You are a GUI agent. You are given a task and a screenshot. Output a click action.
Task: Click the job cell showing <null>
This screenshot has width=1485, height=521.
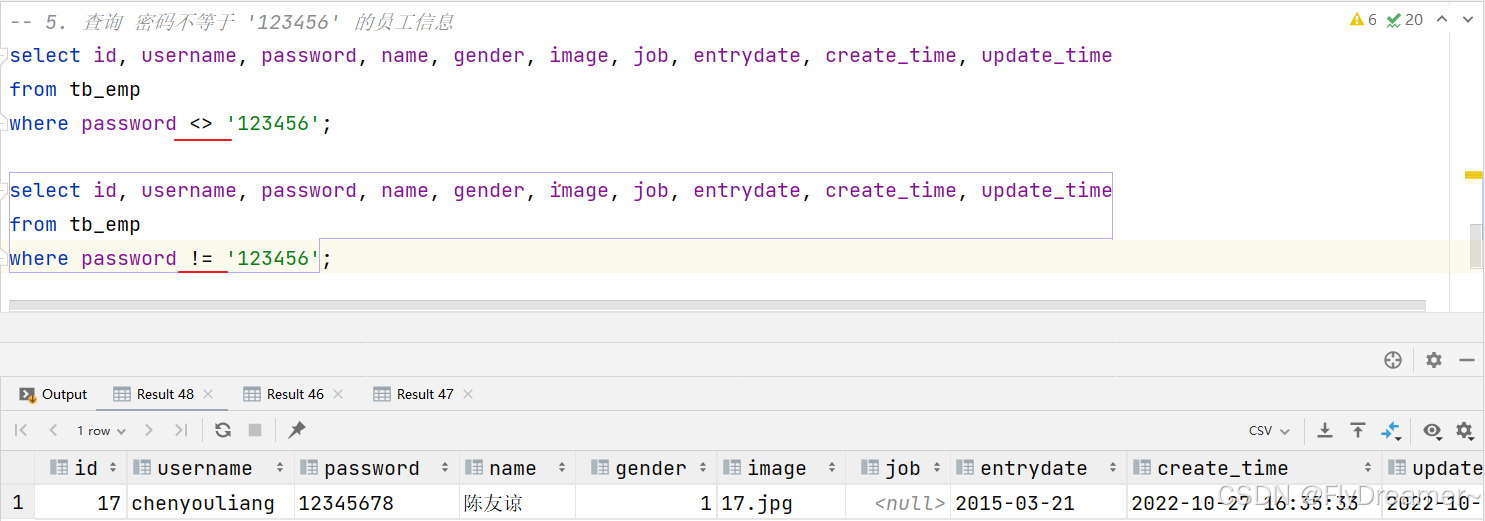(898, 503)
